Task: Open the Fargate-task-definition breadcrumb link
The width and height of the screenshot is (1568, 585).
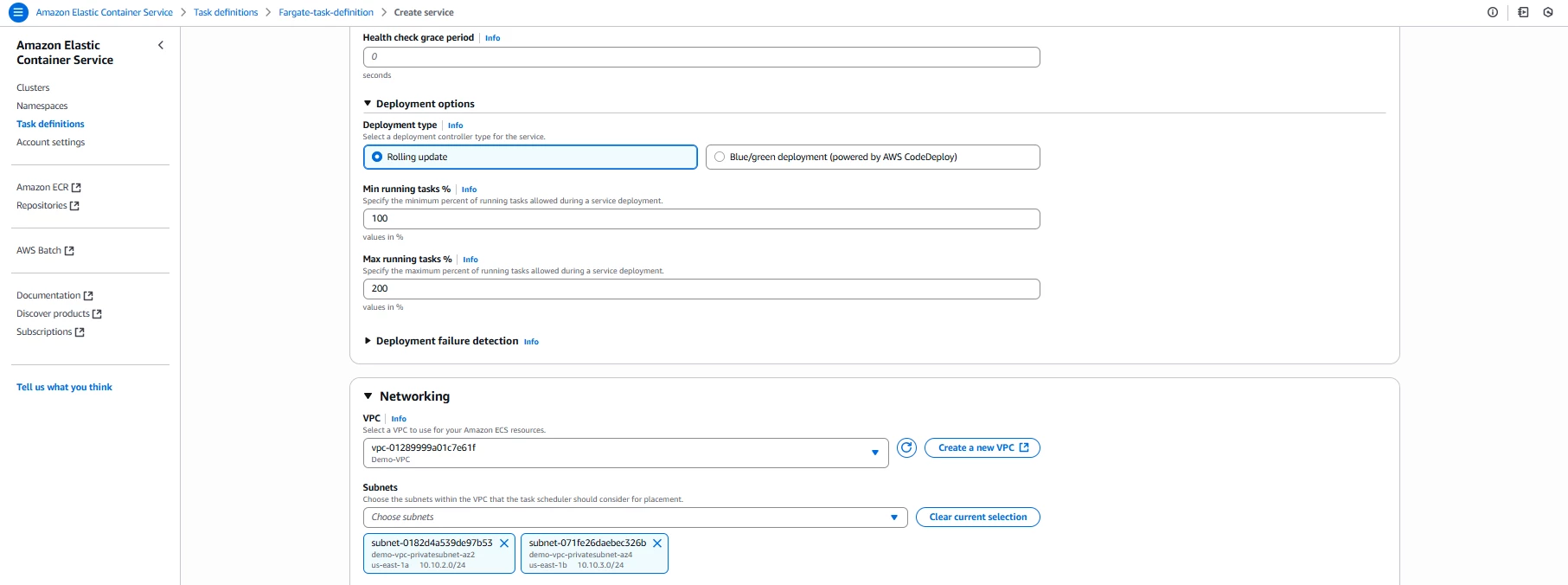Action: [x=326, y=12]
